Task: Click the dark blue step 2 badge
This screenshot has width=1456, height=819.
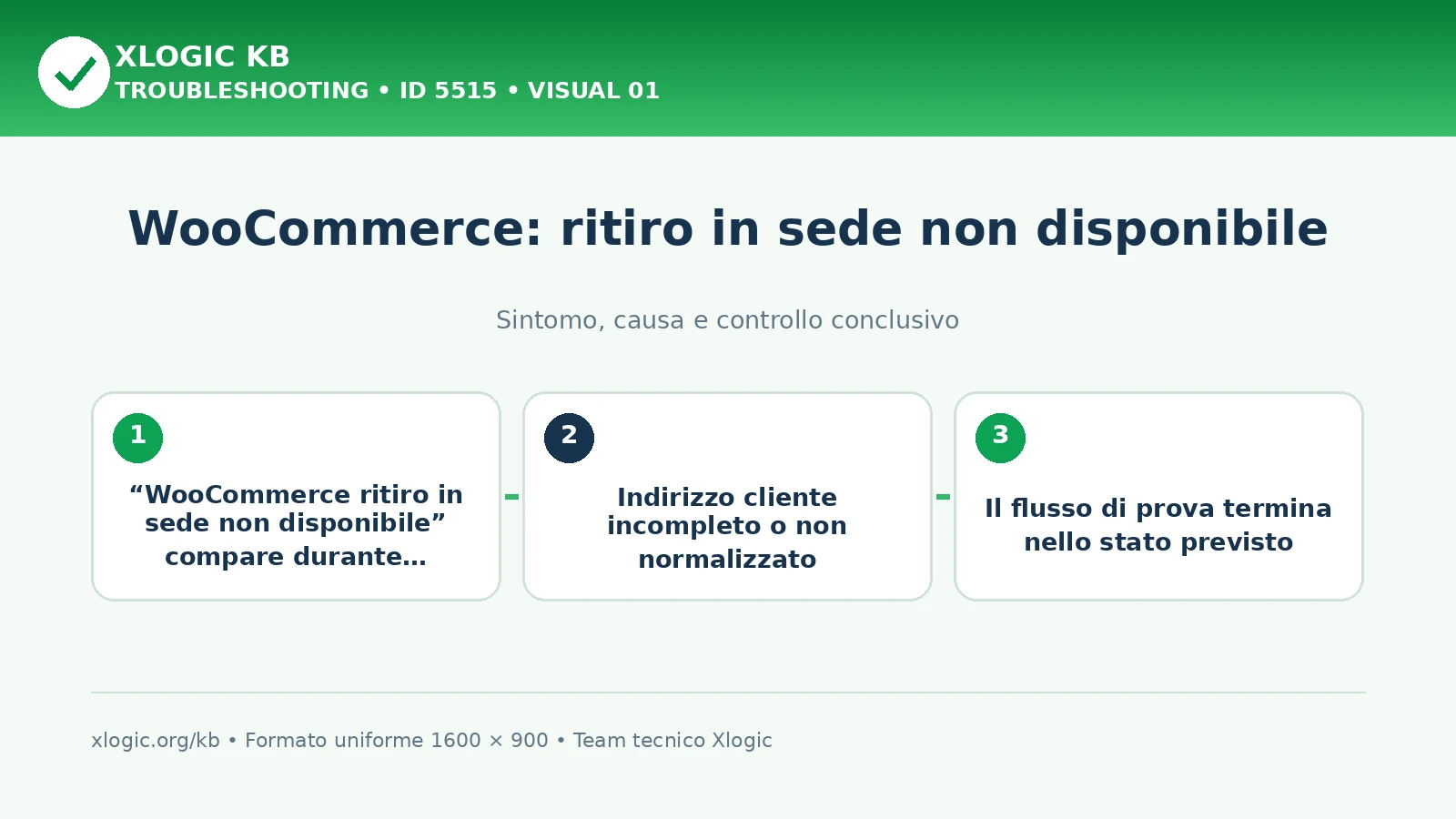Action: click(x=569, y=438)
